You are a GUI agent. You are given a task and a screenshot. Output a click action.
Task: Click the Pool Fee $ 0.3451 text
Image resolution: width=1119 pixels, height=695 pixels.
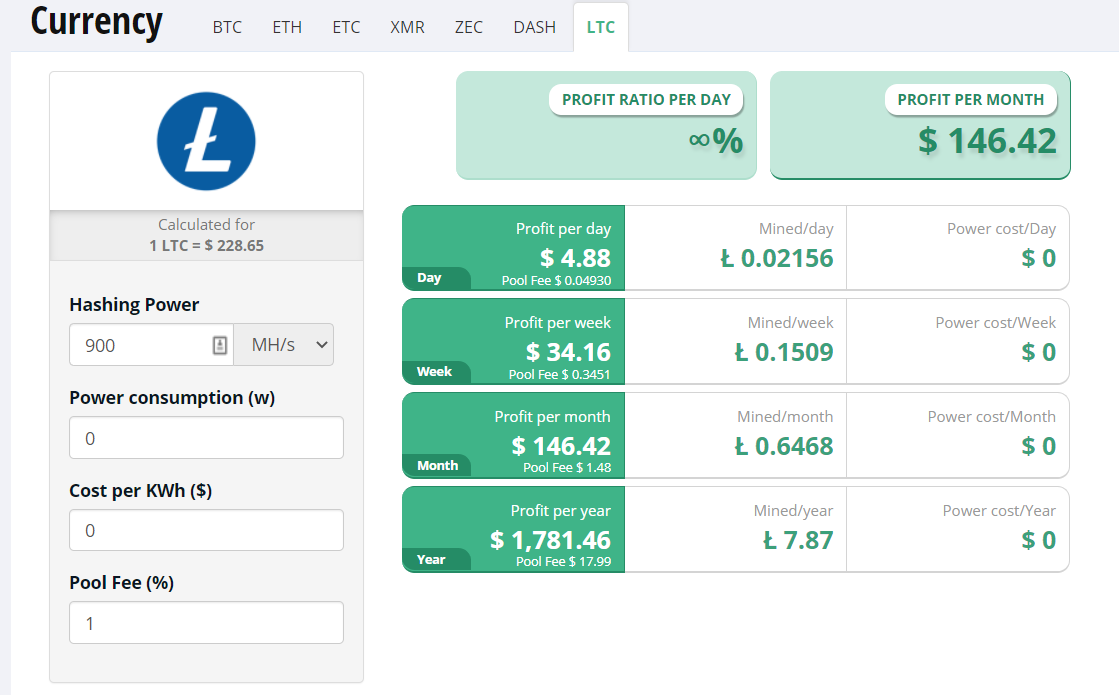[560, 374]
